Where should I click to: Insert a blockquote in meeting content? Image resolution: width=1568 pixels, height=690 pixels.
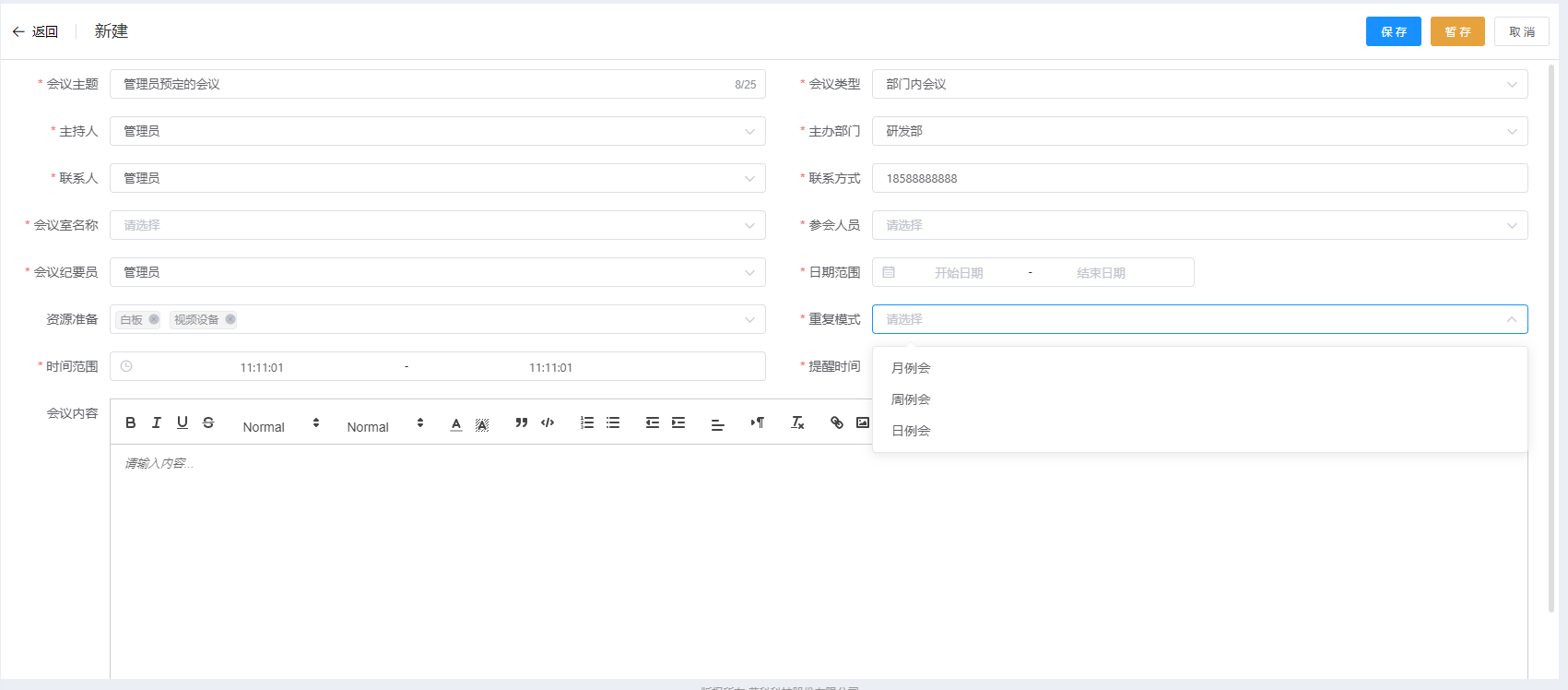tap(522, 422)
